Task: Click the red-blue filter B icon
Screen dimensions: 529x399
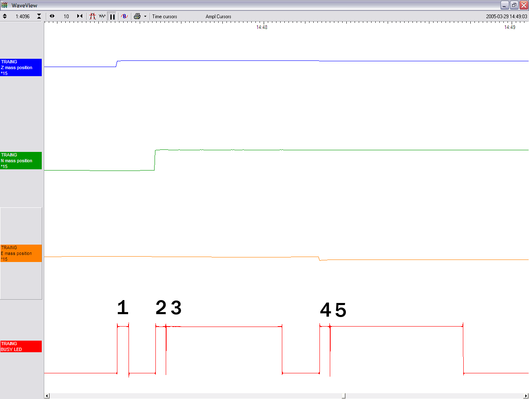Action: pyautogui.click(x=124, y=16)
